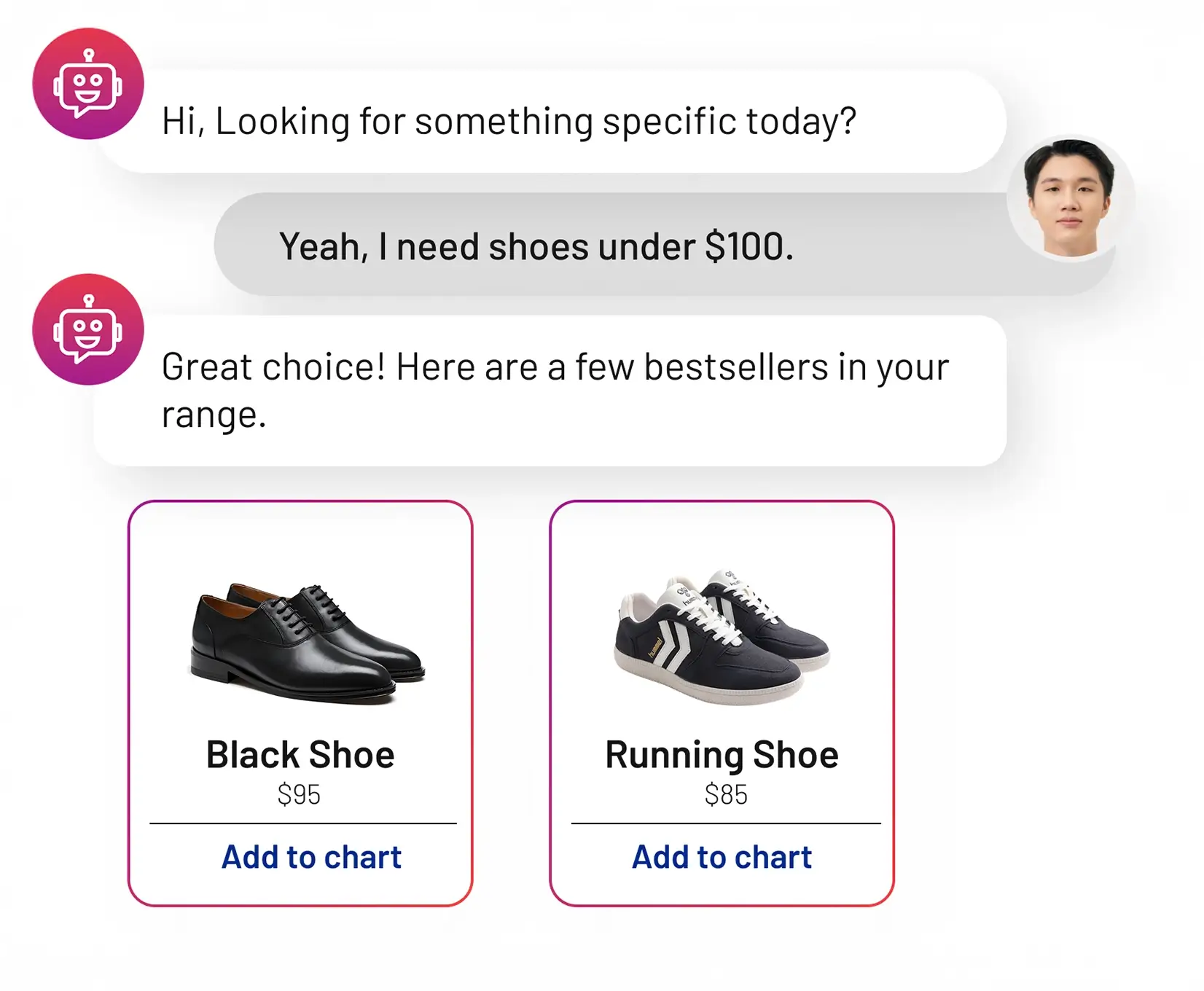The height and width of the screenshot is (991, 1204).
Task: Click the divider line in Running Shoe card
Action: [x=726, y=823]
